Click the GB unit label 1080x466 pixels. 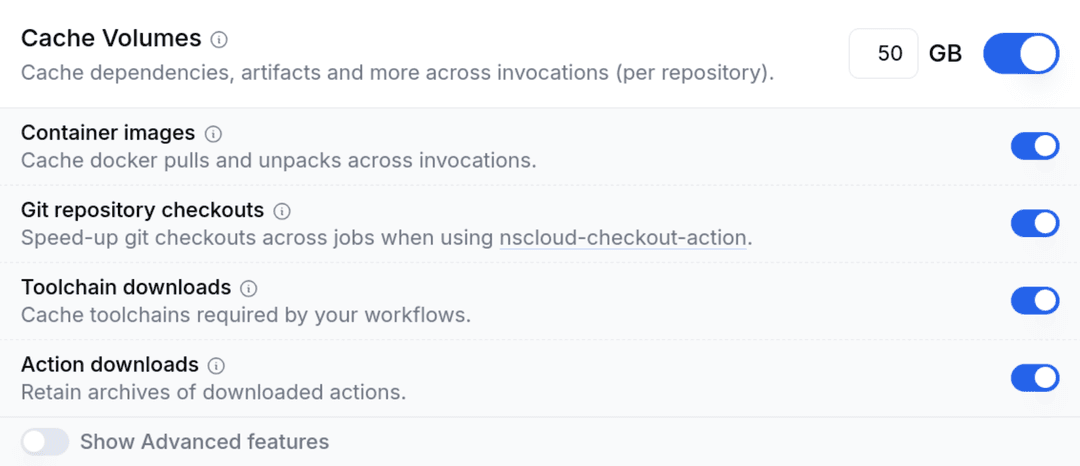(x=945, y=54)
